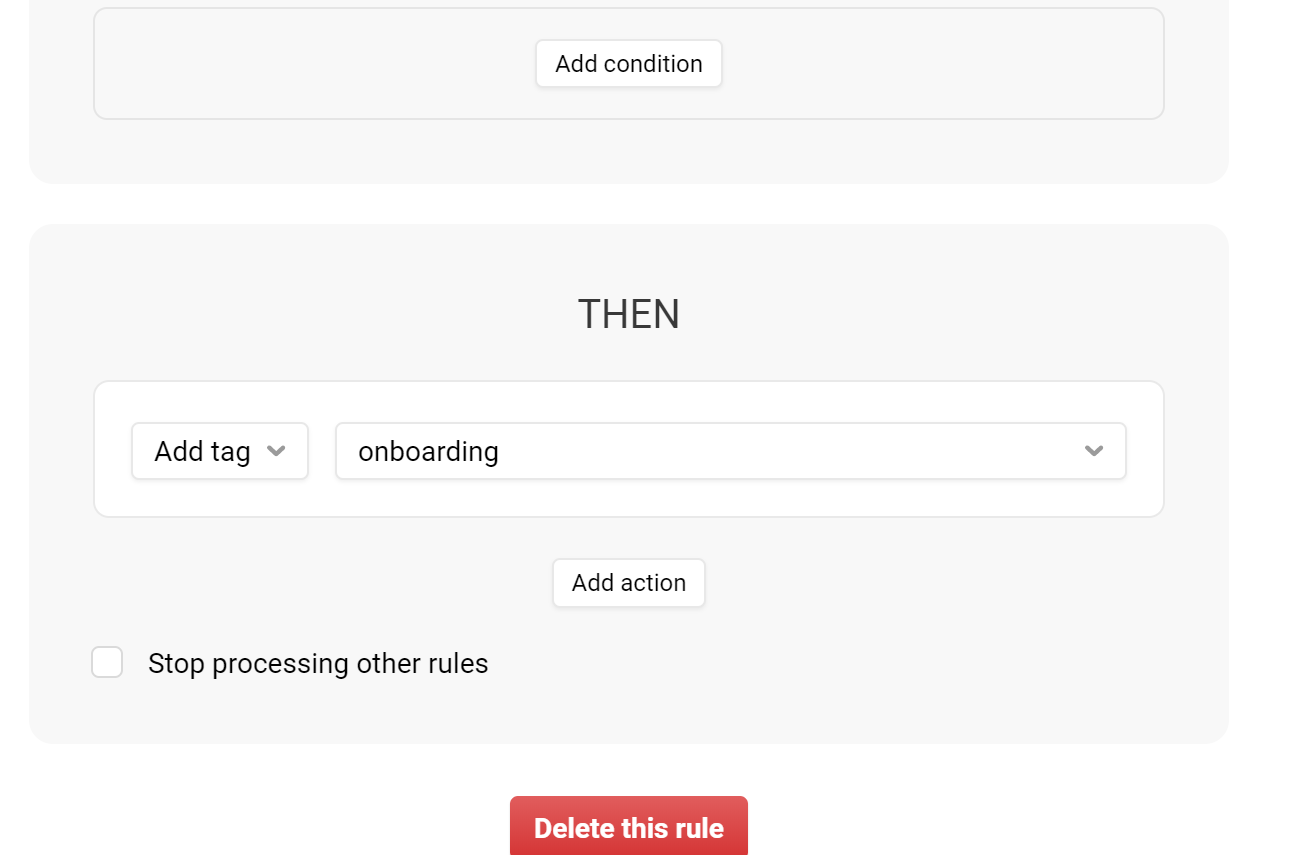The image size is (1292, 855).
Task: Open the onboarding tag selector
Action: point(731,451)
